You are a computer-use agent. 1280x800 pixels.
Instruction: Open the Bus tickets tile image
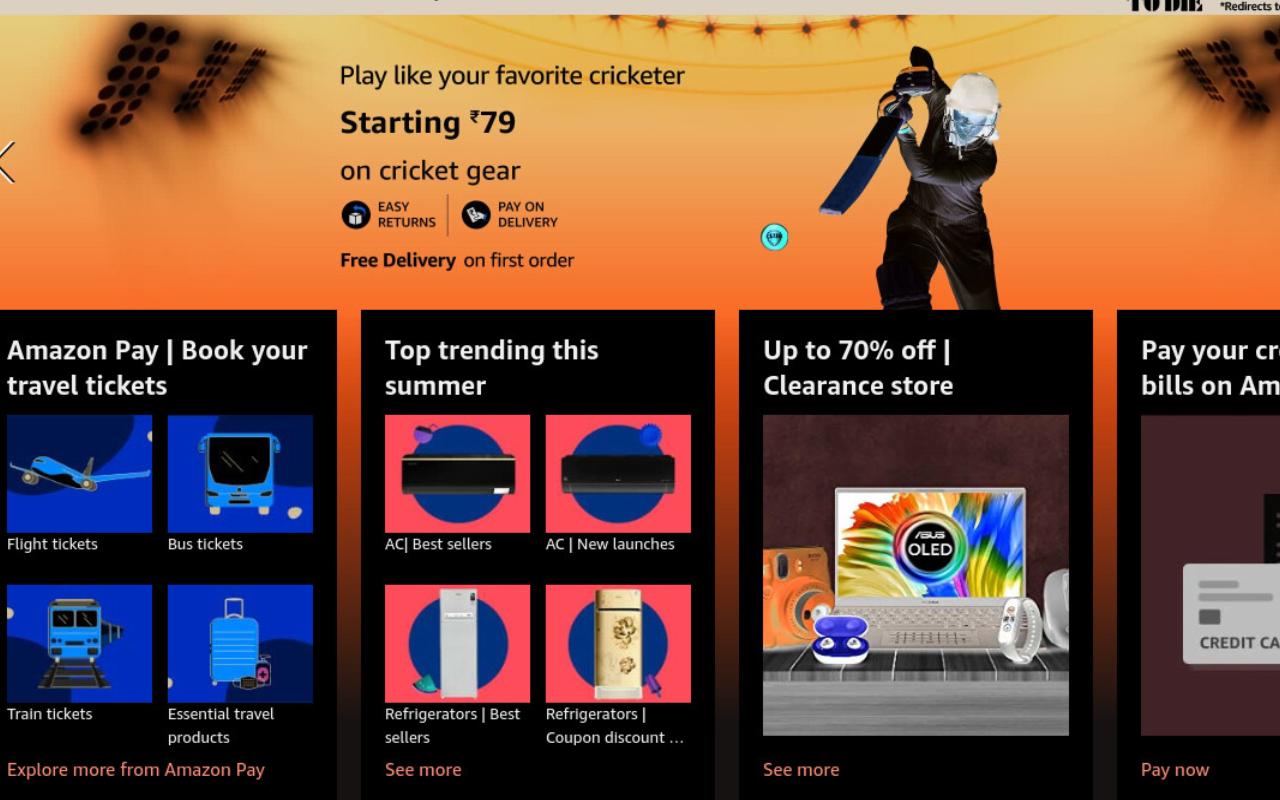pos(240,474)
